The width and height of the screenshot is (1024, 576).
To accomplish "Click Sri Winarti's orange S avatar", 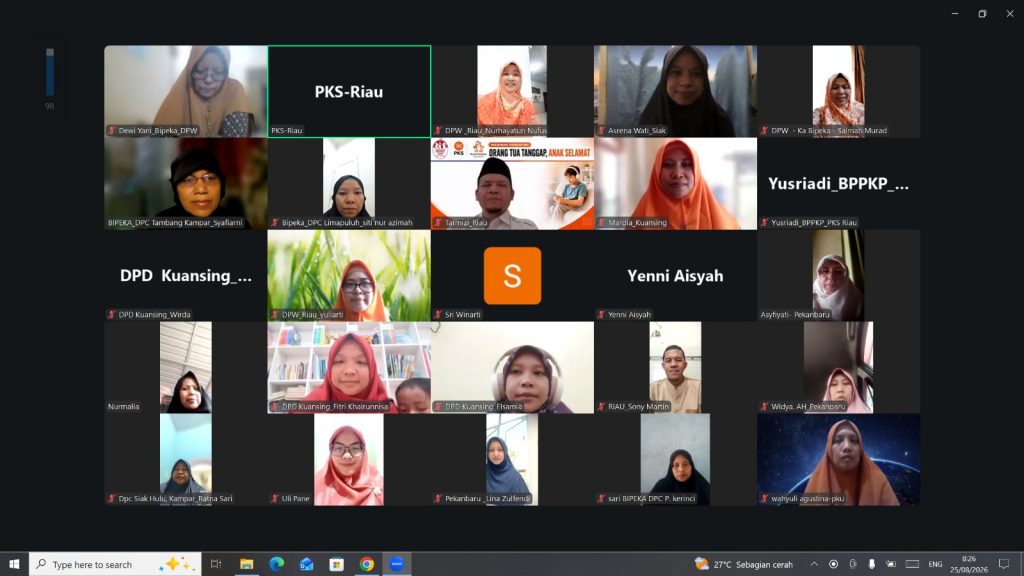I will 512,276.
